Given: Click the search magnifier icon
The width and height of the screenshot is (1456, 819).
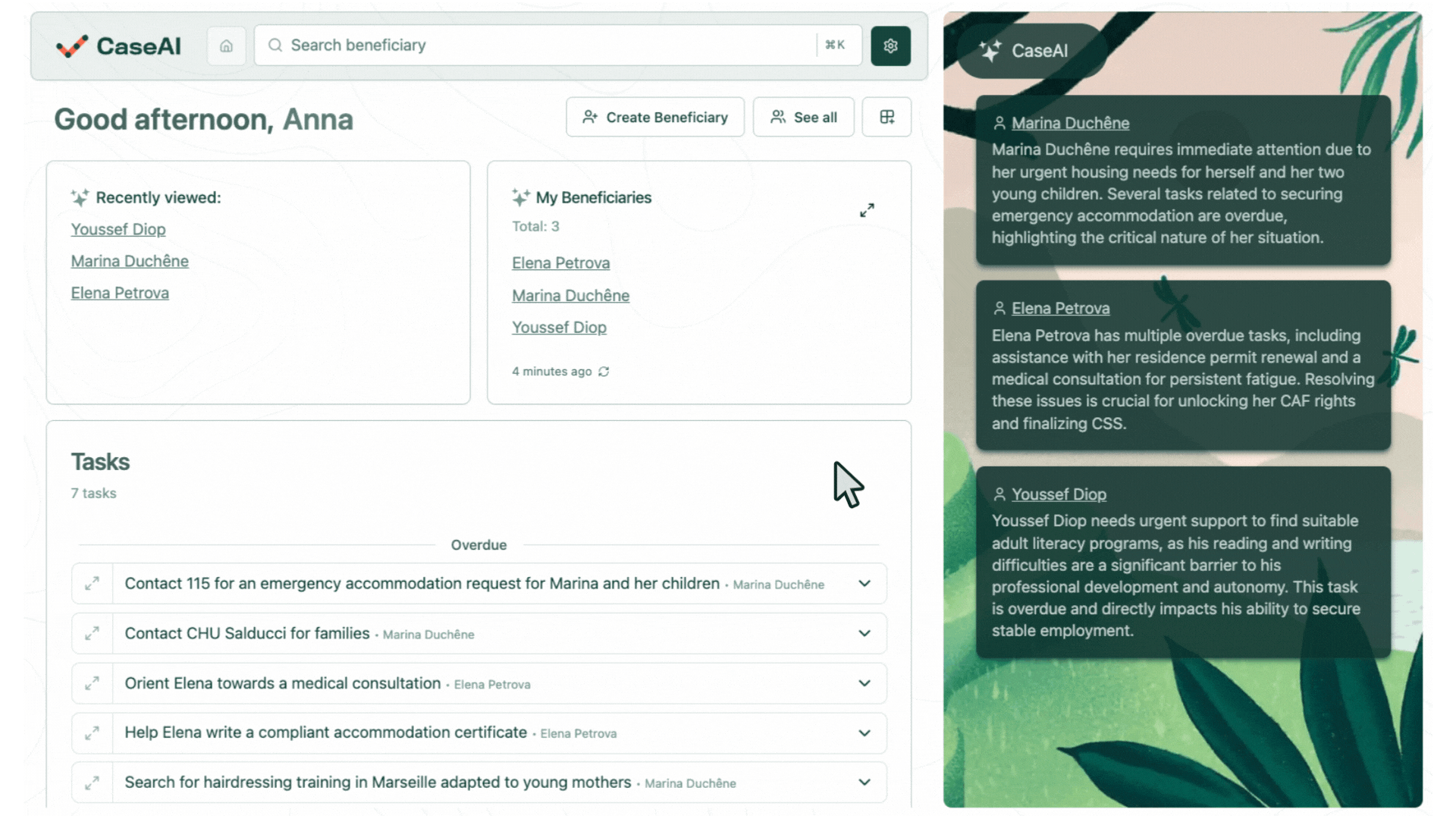Looking at the screenshot, I should (275, 45).
